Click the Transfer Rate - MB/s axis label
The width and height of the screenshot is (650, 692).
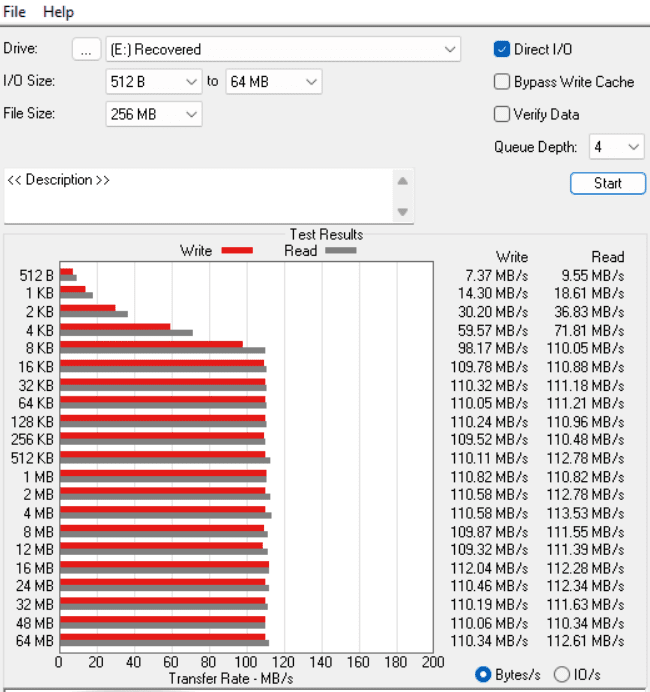[x=231, y=679]
